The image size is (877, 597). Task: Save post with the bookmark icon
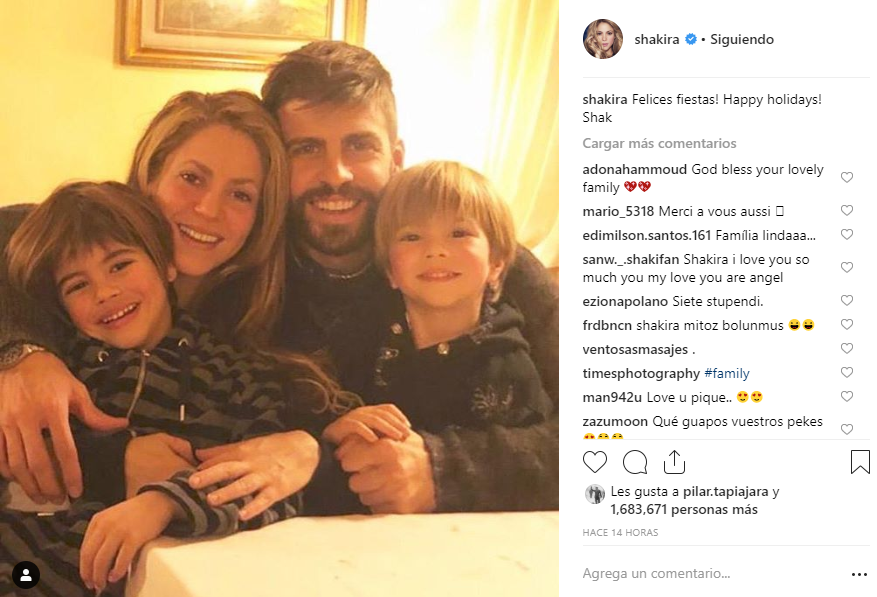click(x=859, y=462)
